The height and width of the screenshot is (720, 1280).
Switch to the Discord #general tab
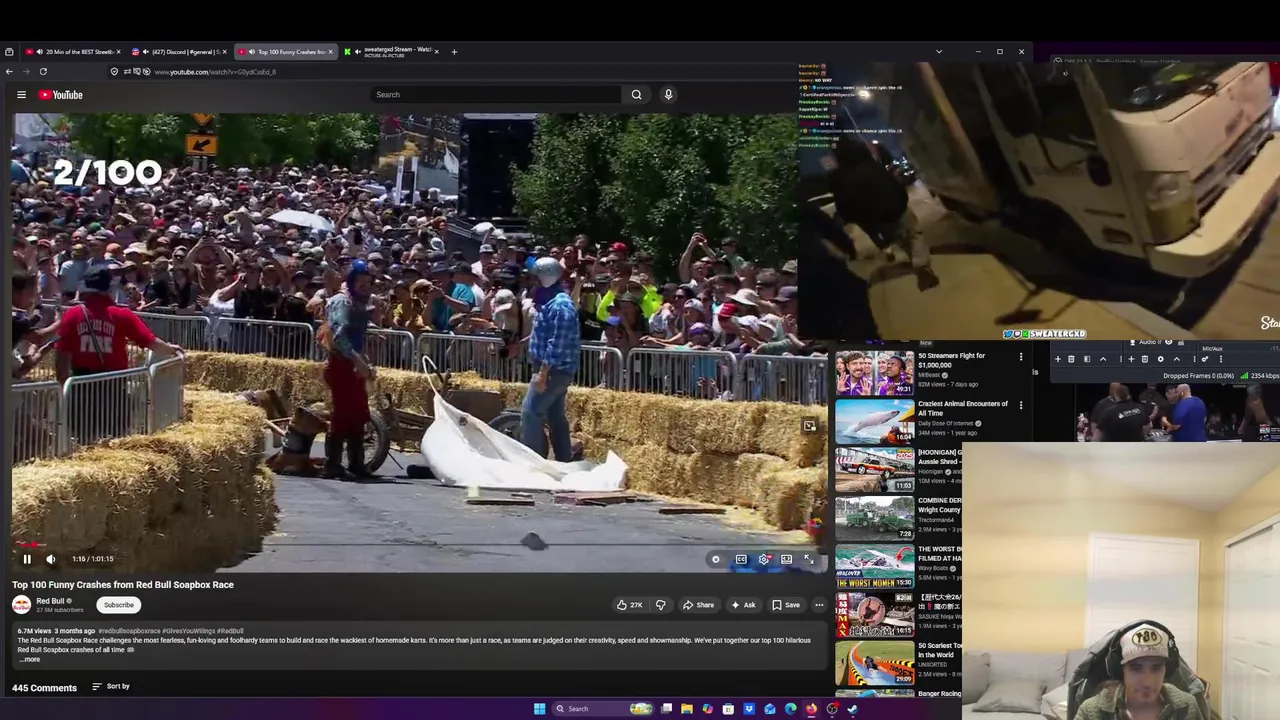179,52
